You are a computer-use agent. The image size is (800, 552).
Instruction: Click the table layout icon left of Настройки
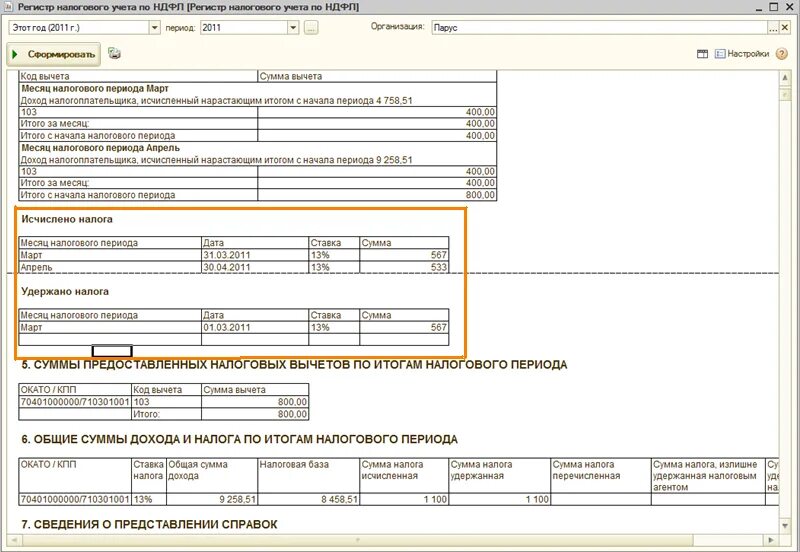(x=703, y=54)
